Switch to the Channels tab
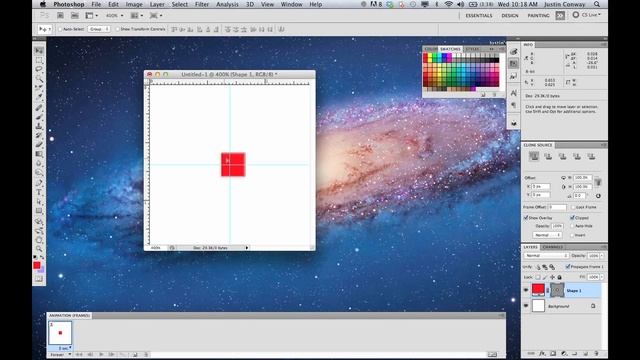This screenshot has width=640, height=360. pyautogui.click(x=553, y=247)
